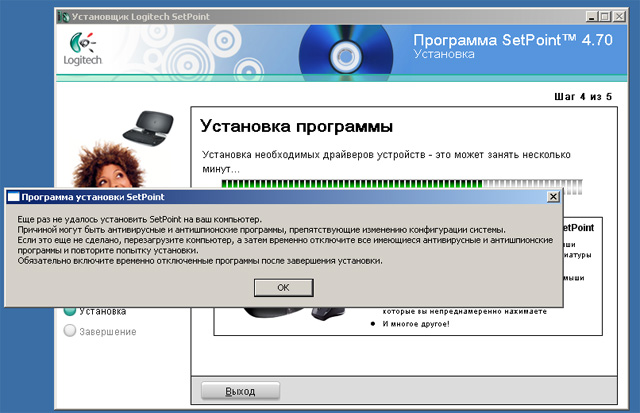Minimize the Logitech SetPoint installer window
Image resolution: width=640 pixels, height=413 pixels.
591,17
